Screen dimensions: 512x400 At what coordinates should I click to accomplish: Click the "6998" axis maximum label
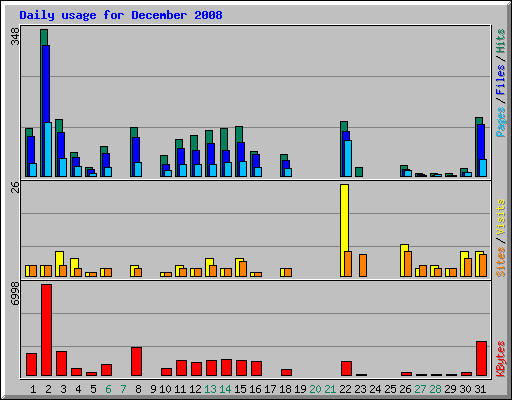click(x=15, y=294)
